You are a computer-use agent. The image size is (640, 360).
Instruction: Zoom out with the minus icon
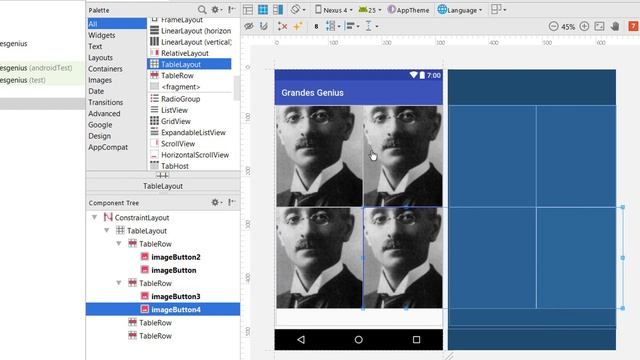tap(553, 27)
